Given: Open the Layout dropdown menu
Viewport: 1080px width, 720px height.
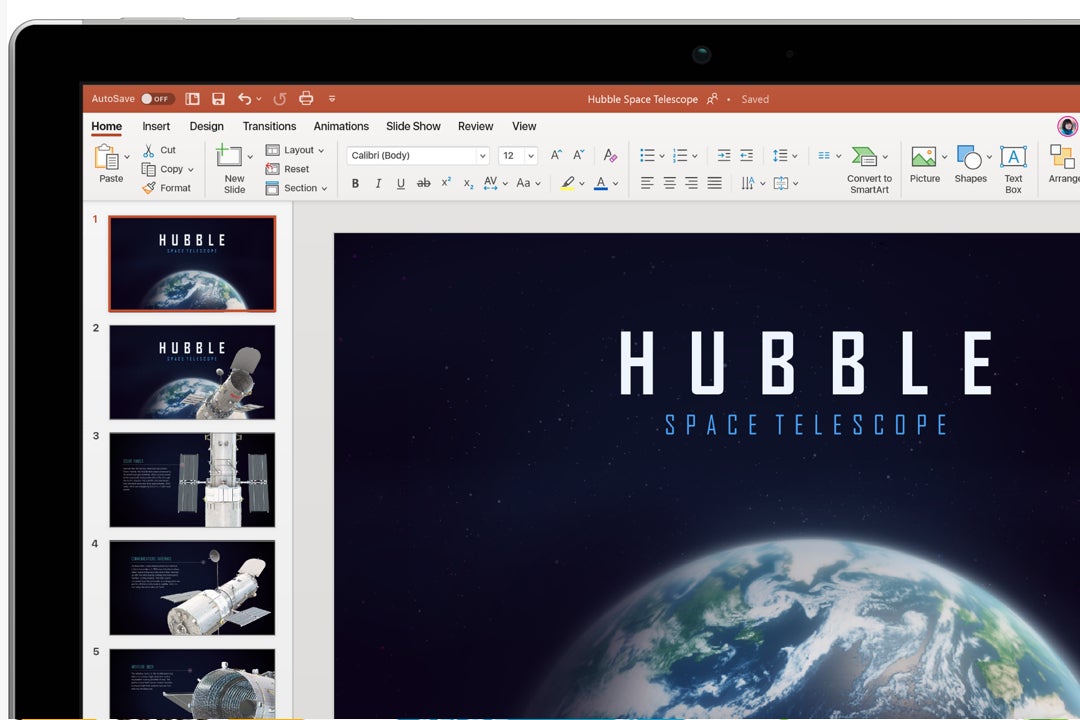Looking at the screenshot, I should pyautogui.click(x=296, y=150).
